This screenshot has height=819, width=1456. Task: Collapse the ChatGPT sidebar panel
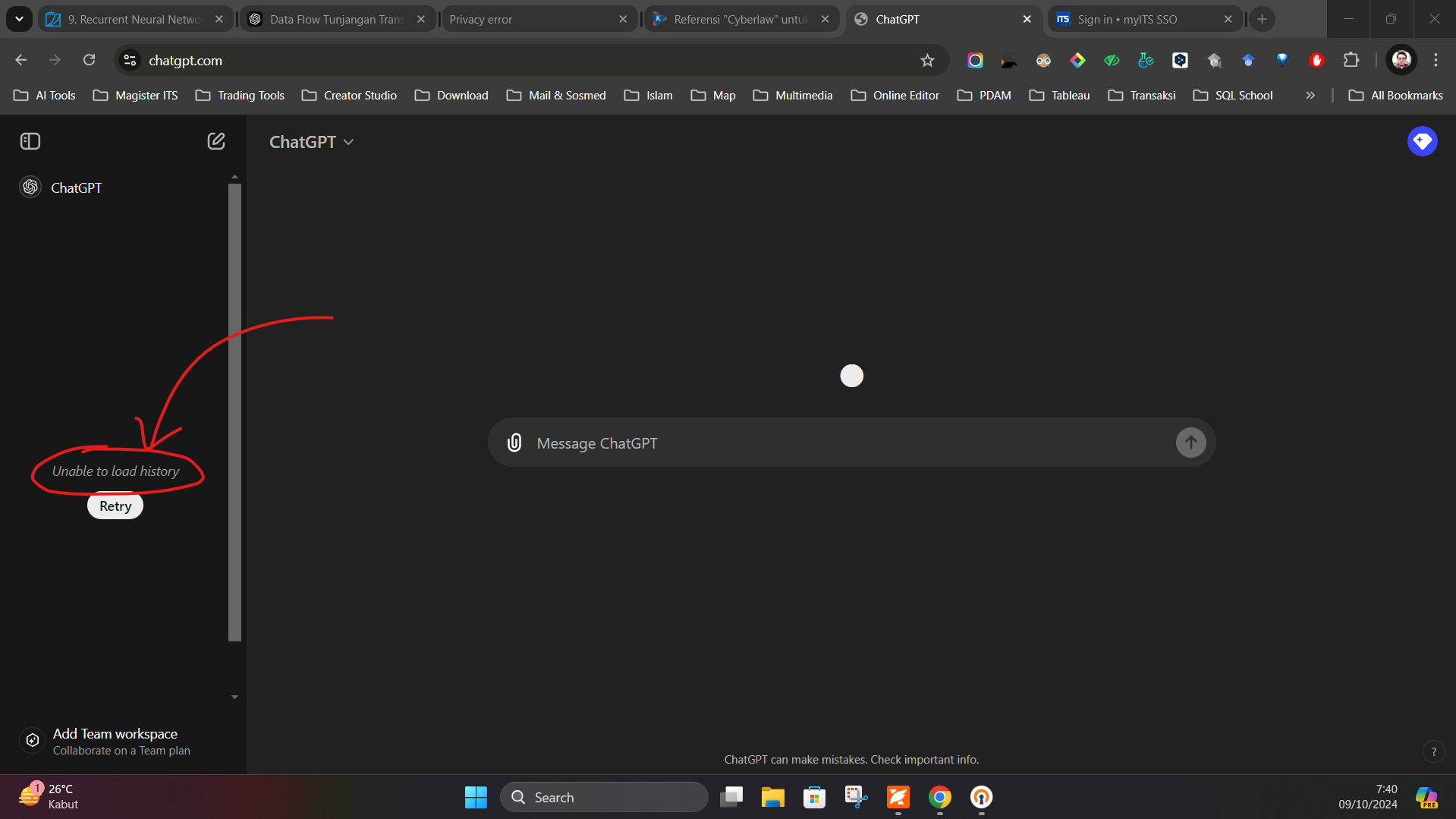click(x=30, y=141)
